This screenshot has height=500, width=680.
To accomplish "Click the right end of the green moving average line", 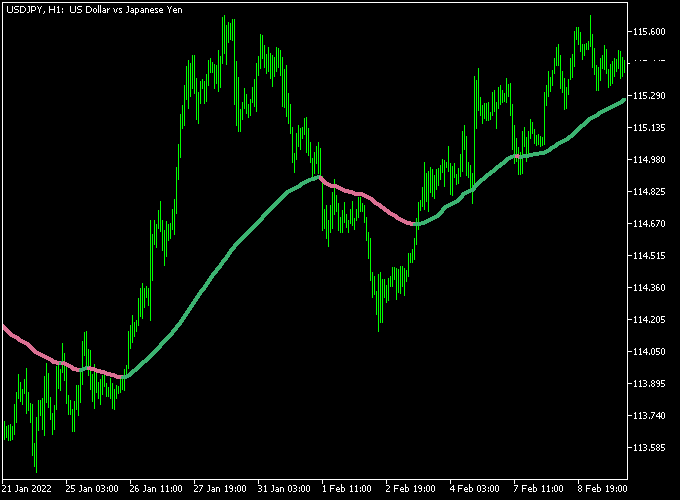I will 622,100.
